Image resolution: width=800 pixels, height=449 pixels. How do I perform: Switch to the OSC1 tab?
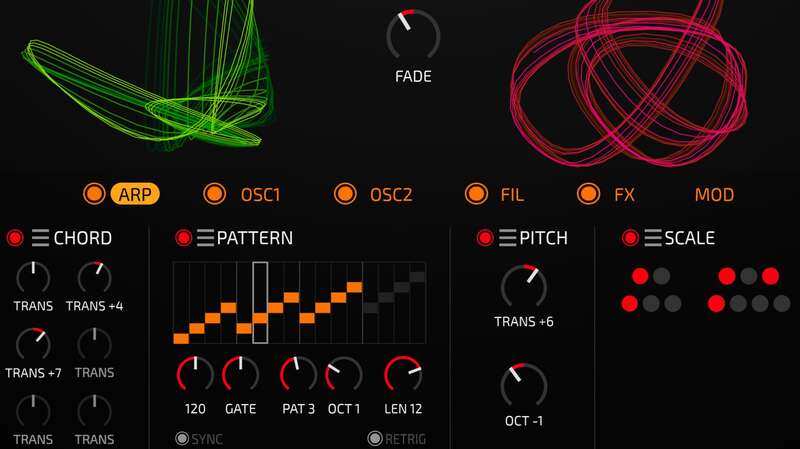(x=260, y=195)
